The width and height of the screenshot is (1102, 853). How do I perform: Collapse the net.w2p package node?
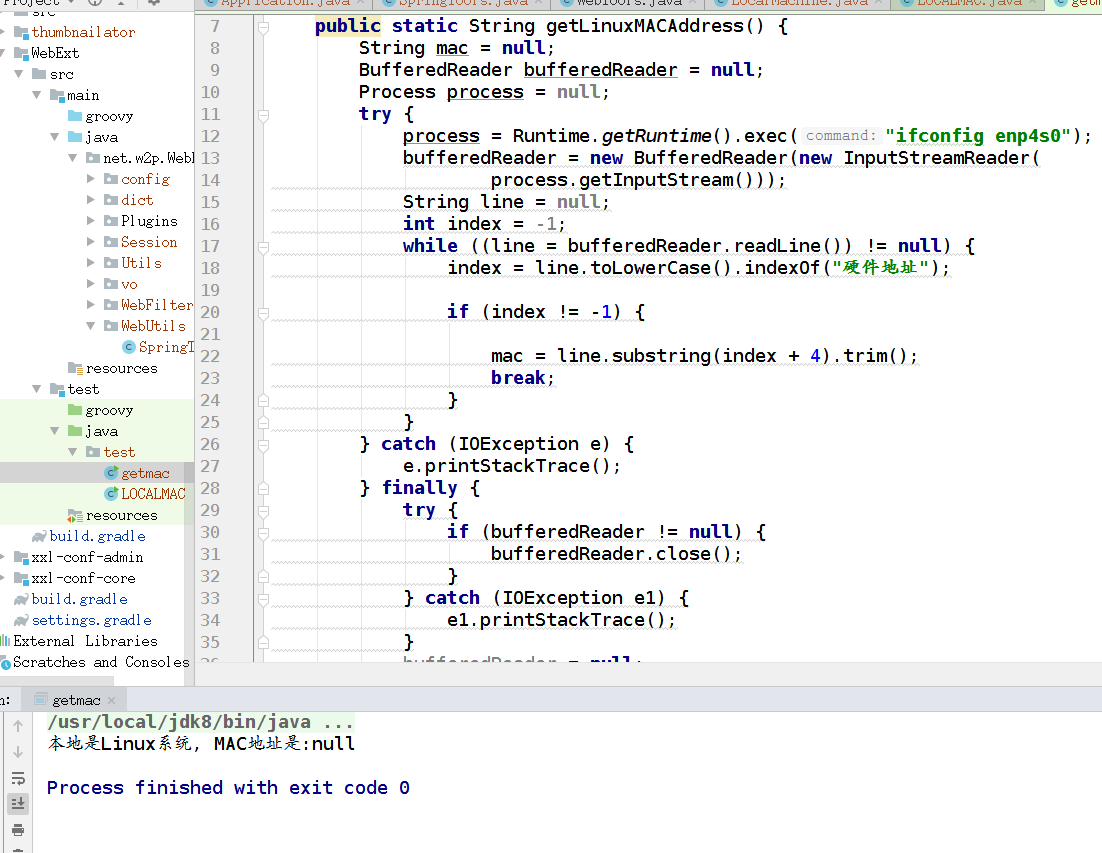72,158
